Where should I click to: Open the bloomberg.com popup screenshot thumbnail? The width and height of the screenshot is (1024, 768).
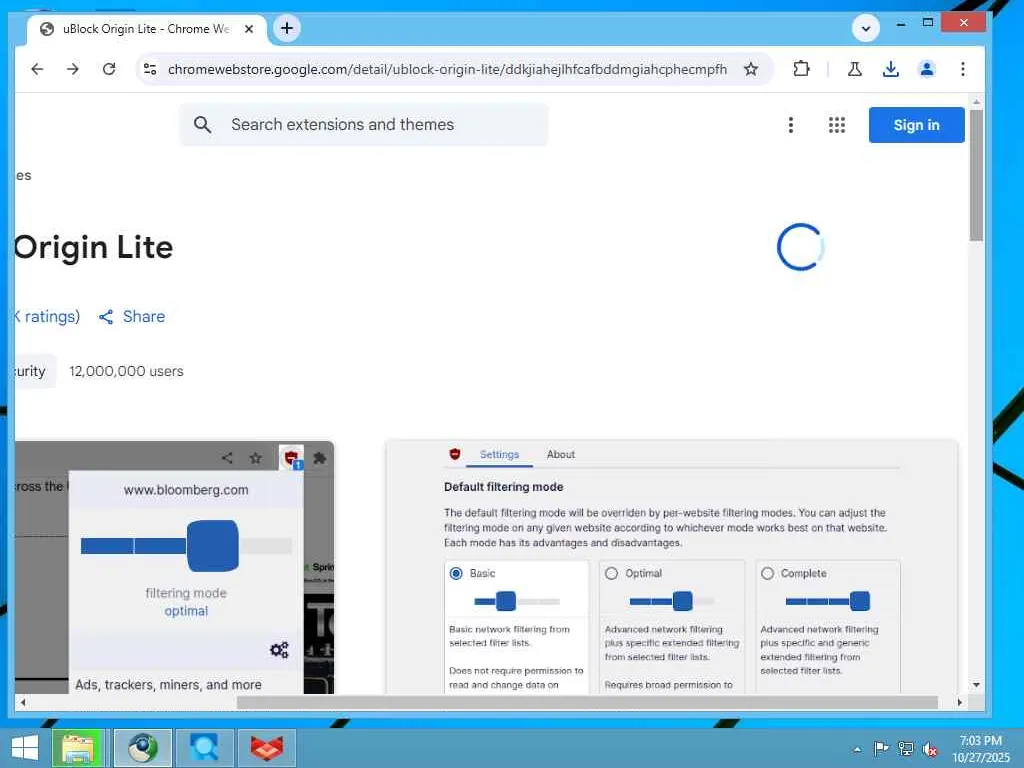[174, 568]
